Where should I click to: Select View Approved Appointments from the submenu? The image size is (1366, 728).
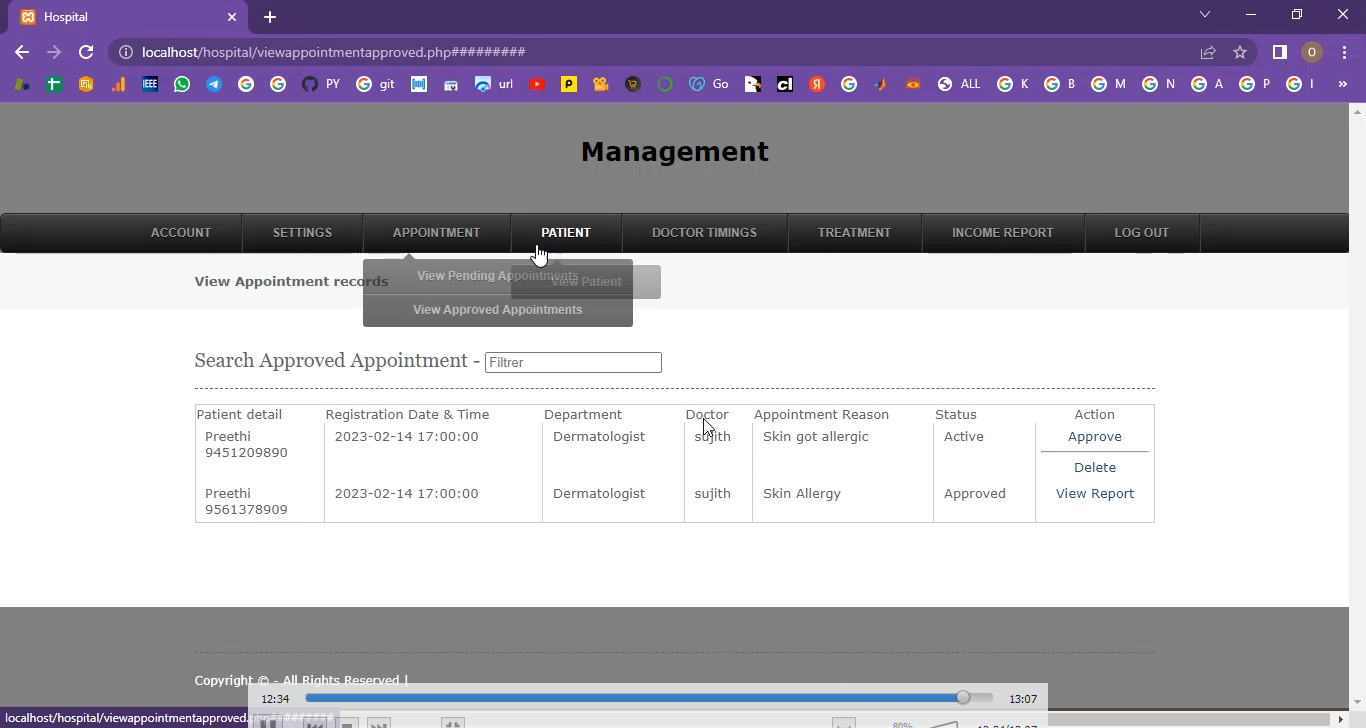pos(497,310)
